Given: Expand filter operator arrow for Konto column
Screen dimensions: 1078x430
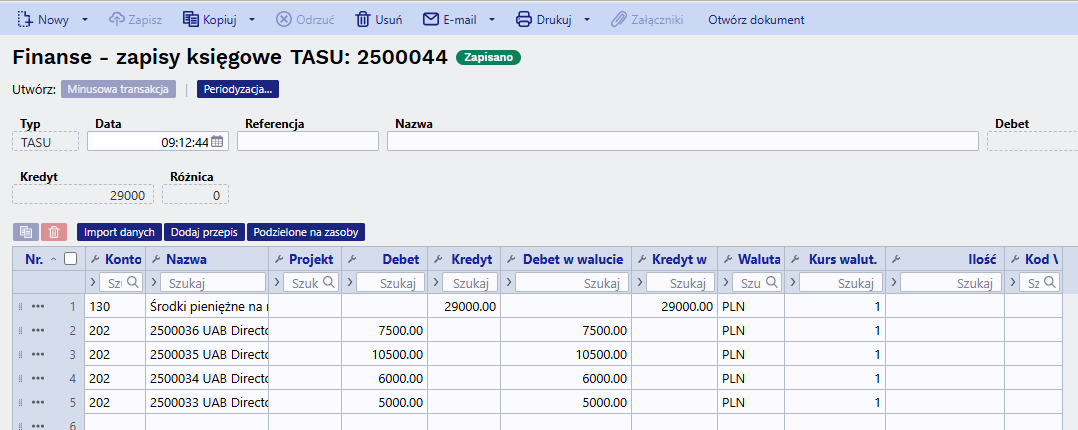Looking at the screenshot, I should [x=93, y=282].
